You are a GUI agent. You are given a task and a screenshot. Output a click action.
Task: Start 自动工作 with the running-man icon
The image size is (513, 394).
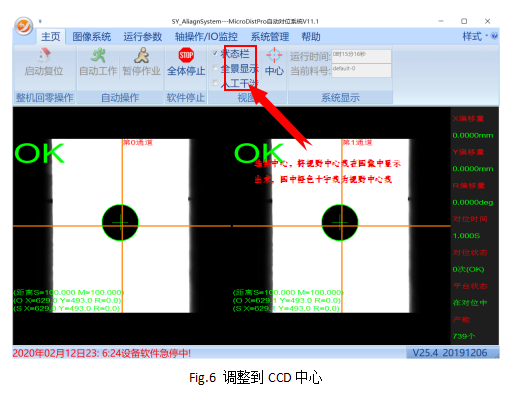[98, 55]
